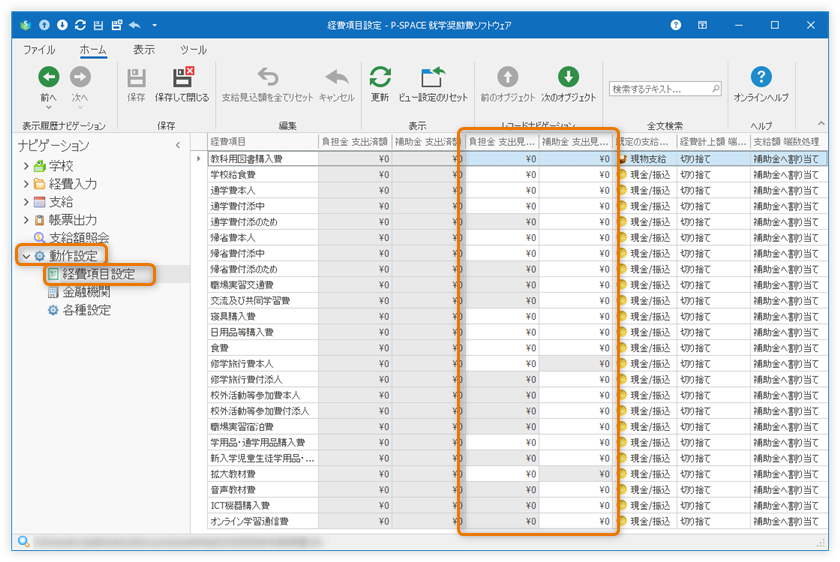
Task: Click the title bar help question icon
Action: pyautogui.click(x=676, y=25)
